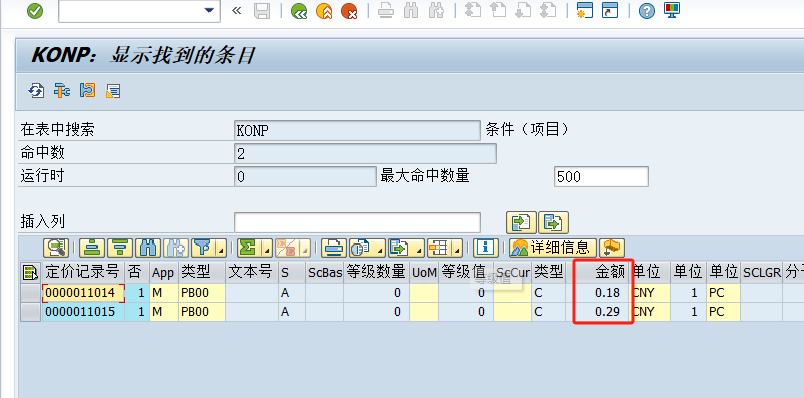Click the refresh arrows icon under the title
The width and height of the screenshot is (804, 398).
click(x=36, y=91)
